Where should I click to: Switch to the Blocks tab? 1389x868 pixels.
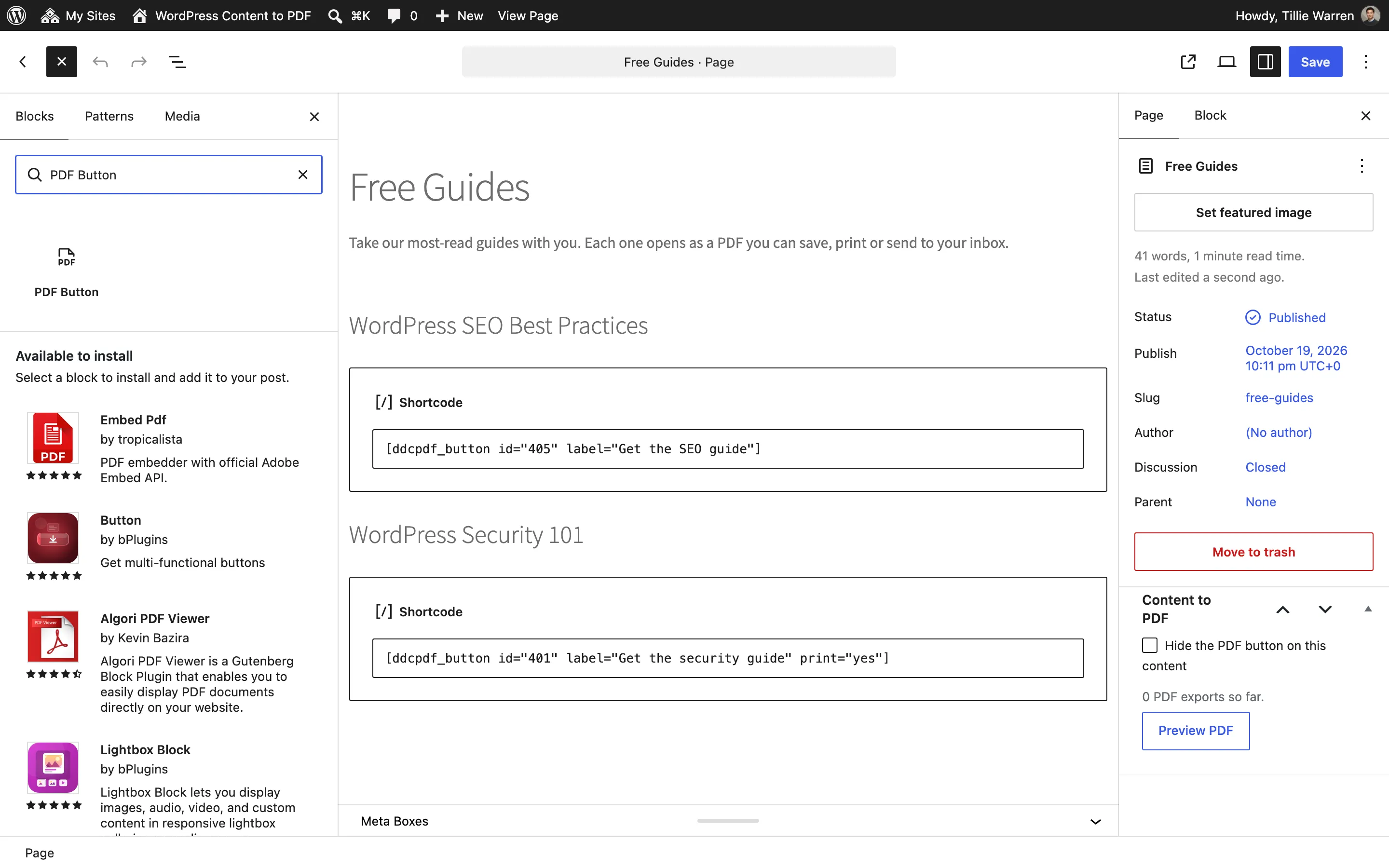coord(34,116)
